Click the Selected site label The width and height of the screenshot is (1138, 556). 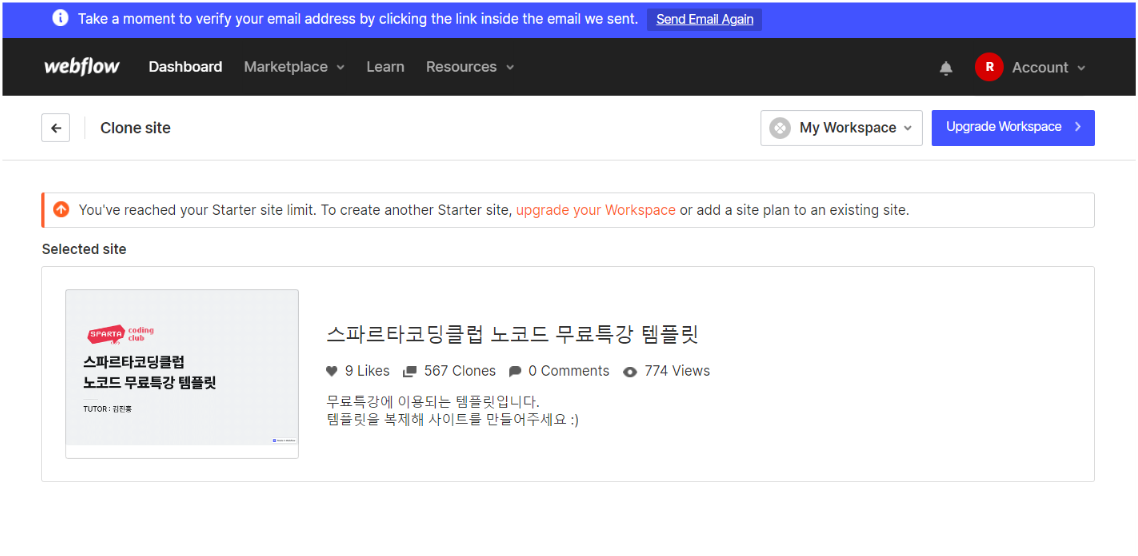tap(84, 250)
